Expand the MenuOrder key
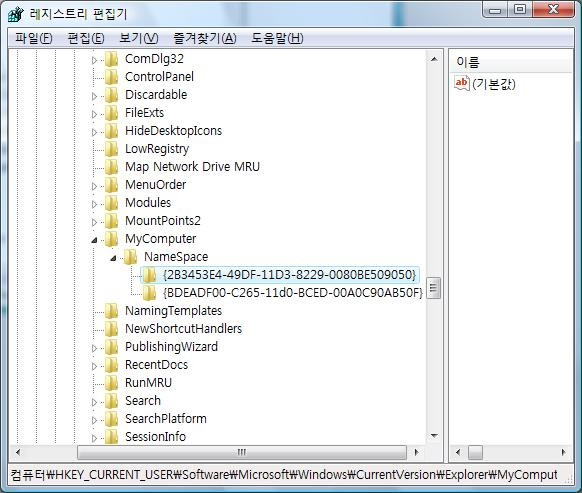 click(x=94, y=186)
